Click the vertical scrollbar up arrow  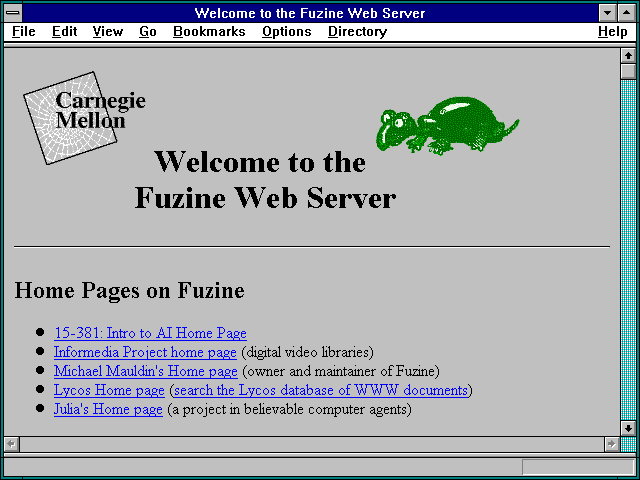(628, 56)
